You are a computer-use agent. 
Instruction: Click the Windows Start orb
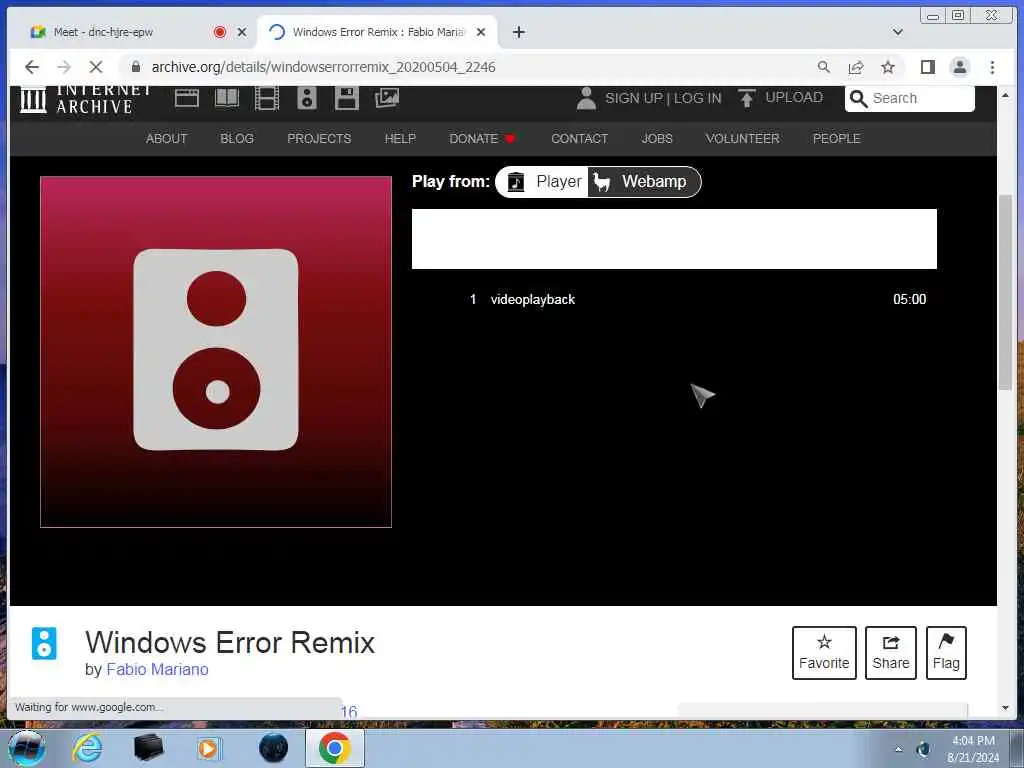(27, 748)
